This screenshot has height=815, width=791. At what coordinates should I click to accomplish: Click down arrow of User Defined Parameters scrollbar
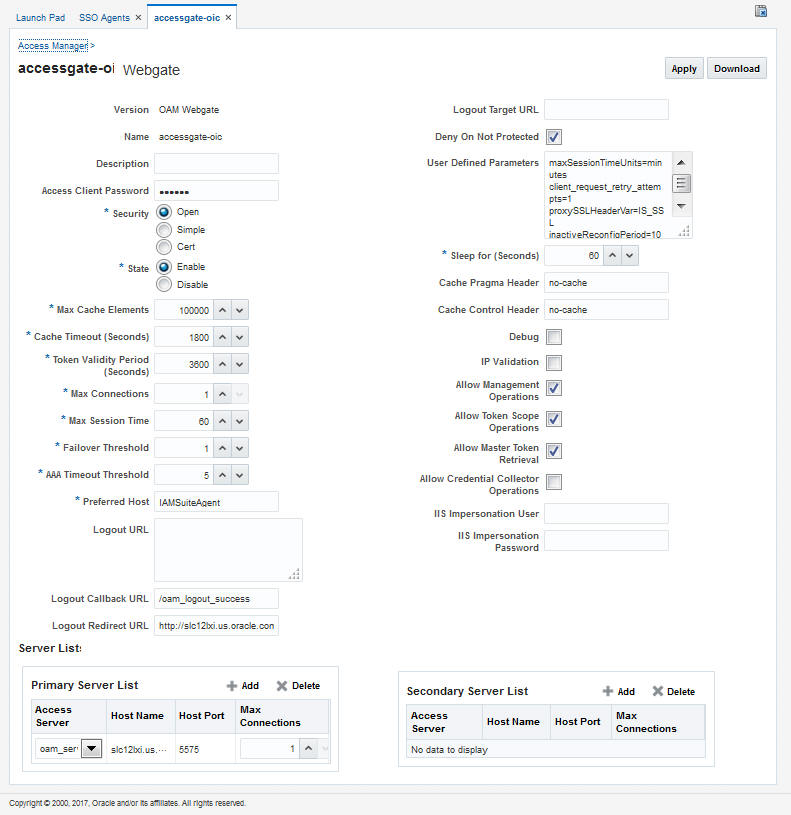click(x=681, y=206)
